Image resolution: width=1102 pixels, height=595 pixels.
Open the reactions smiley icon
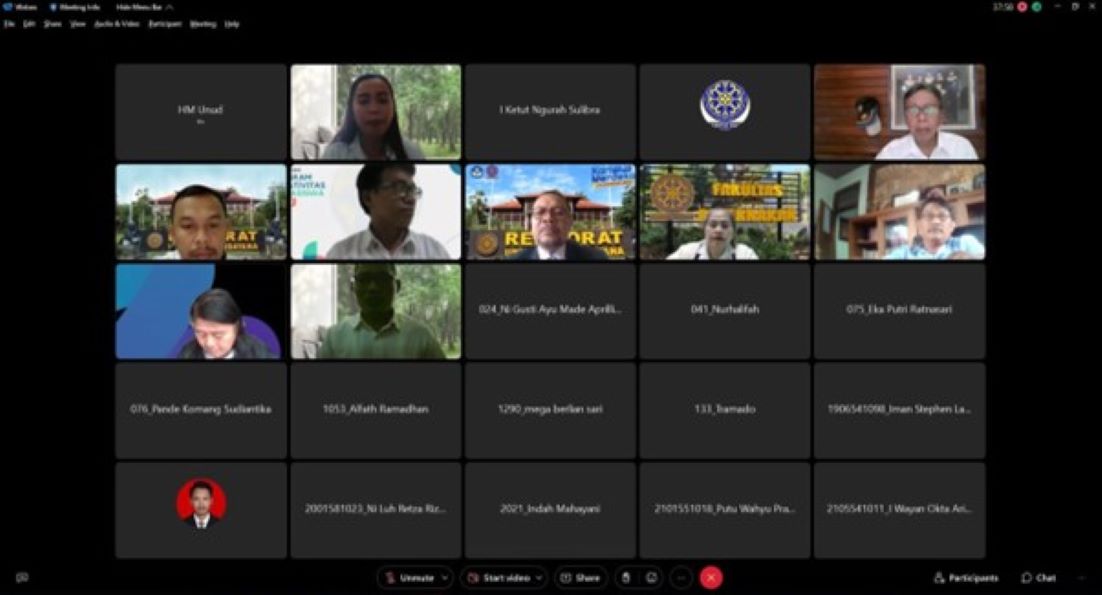pyautogui.click(x=652, y=578)
